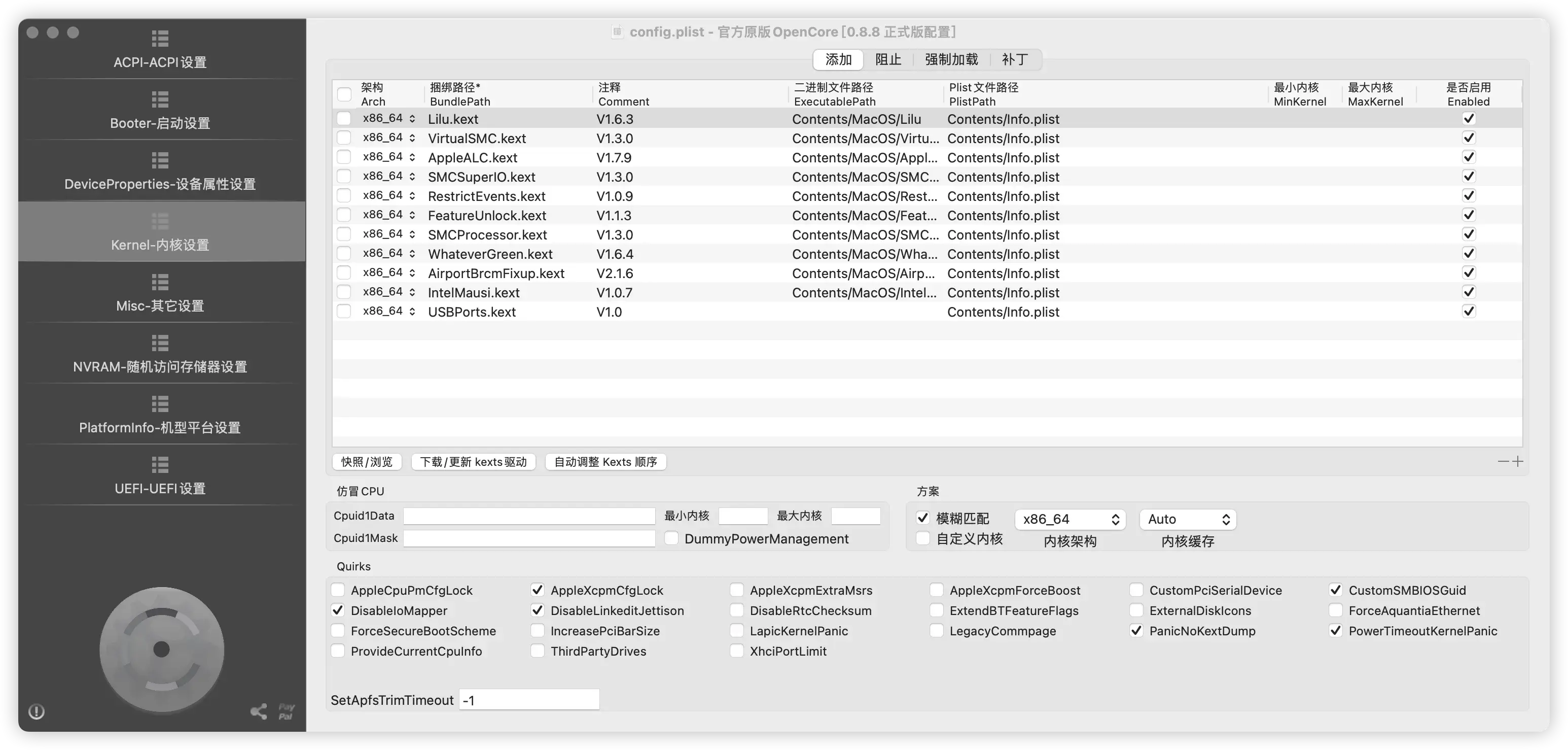
Task: Click the 自动调整 Kexts 顺序 button
Action: 605,462
